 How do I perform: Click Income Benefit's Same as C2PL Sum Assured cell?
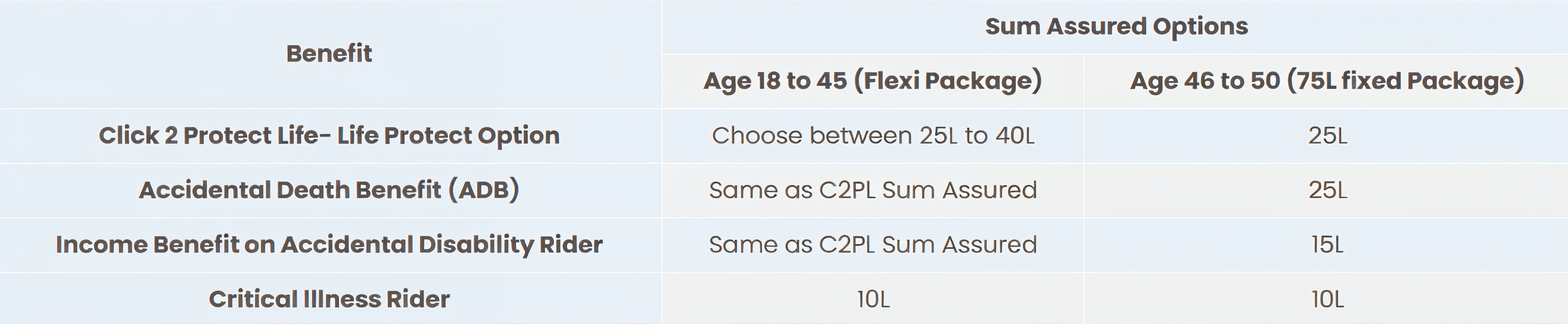click(873, 244)
